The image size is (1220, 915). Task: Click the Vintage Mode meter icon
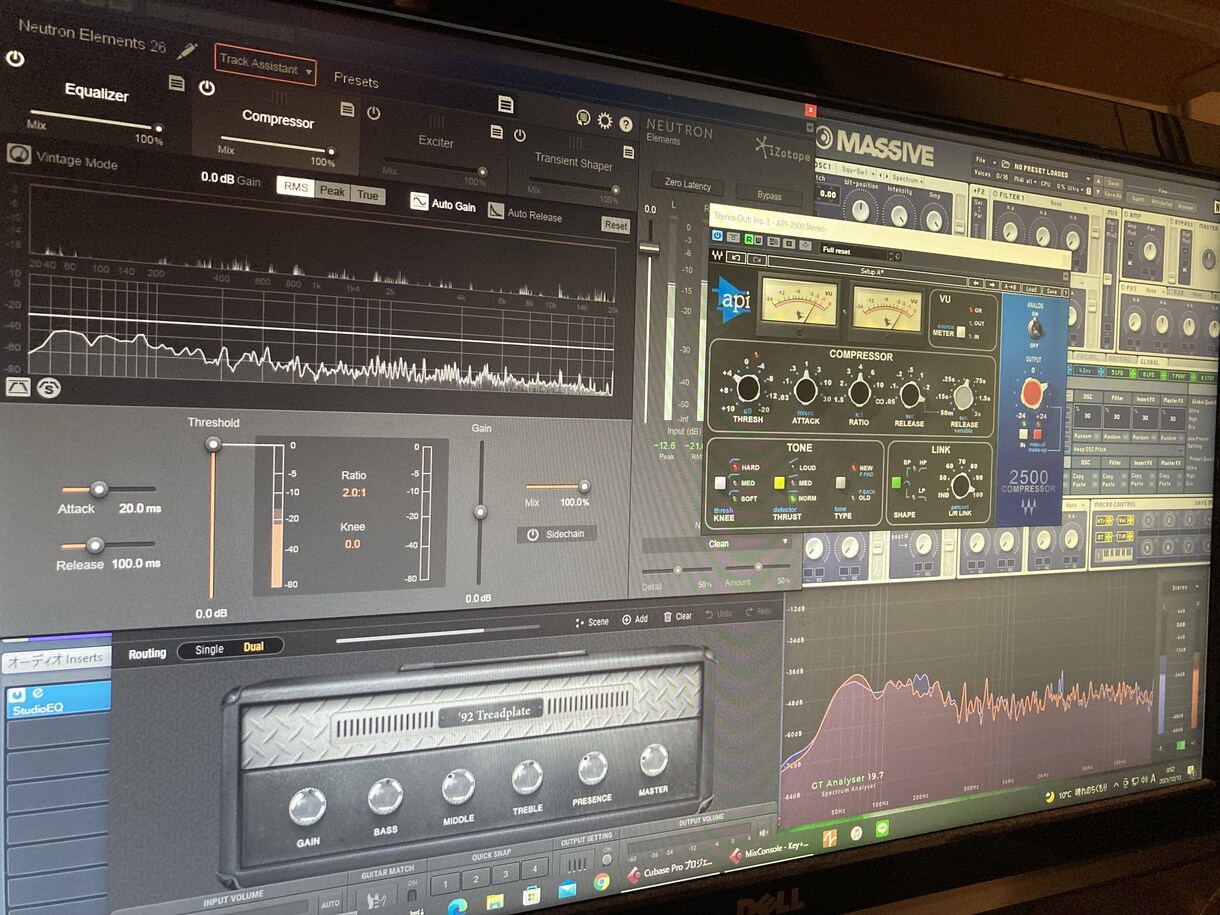point(18,154)
